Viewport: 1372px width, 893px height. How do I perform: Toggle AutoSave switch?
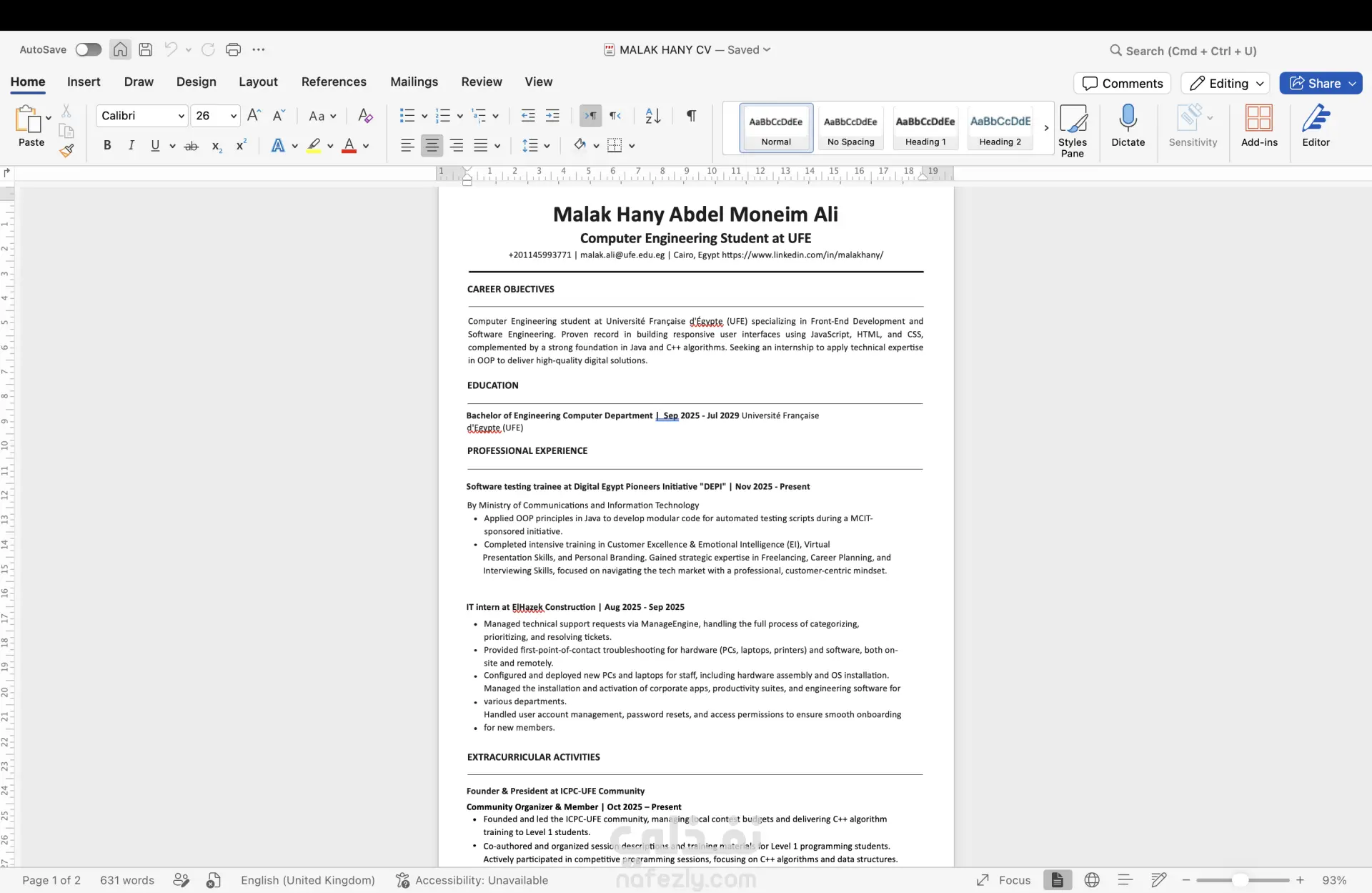coord(89,49)
